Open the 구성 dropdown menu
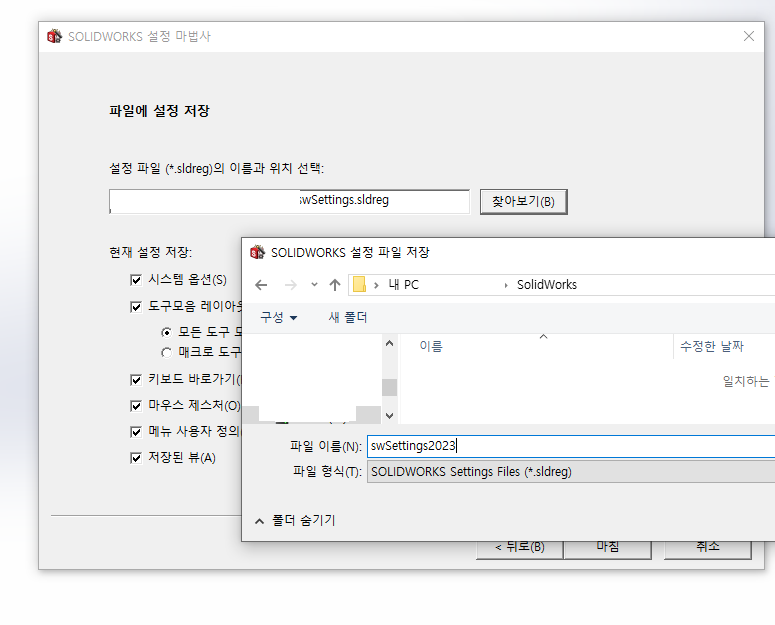 click(x=279, y=317)
